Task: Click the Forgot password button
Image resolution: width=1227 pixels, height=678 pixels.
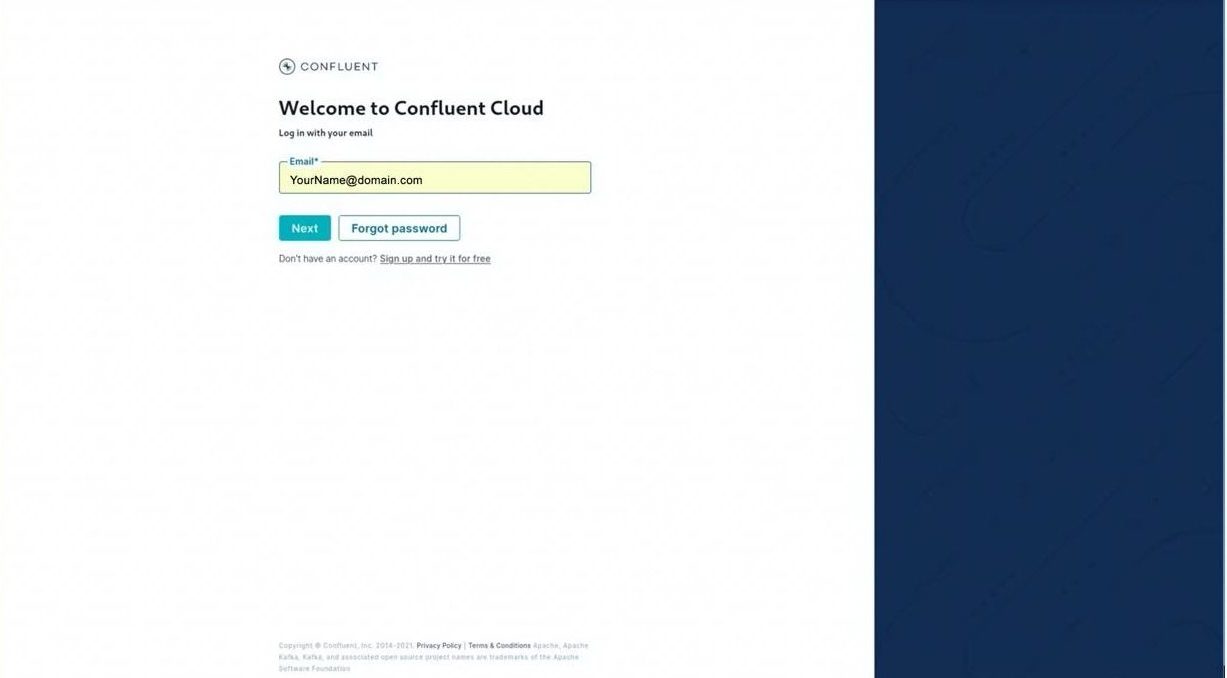Action: (399, 228)
